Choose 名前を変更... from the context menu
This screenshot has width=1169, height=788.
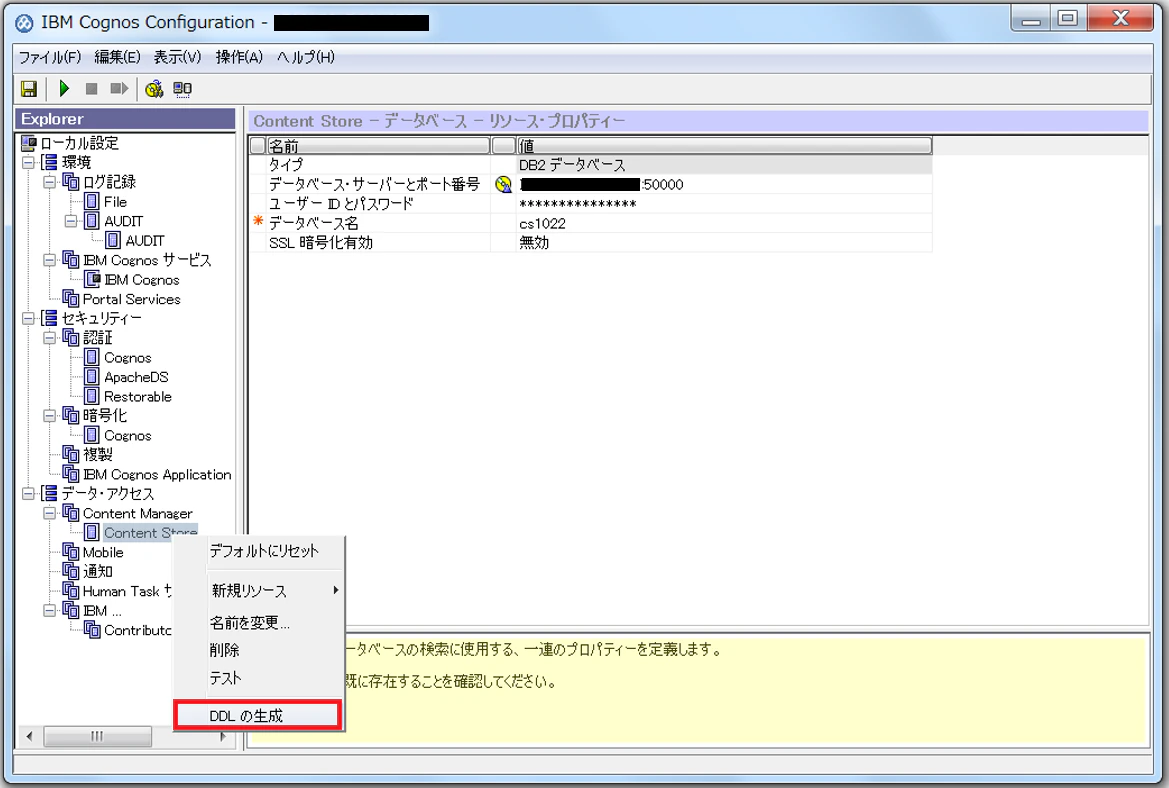[x=250, y=622]
